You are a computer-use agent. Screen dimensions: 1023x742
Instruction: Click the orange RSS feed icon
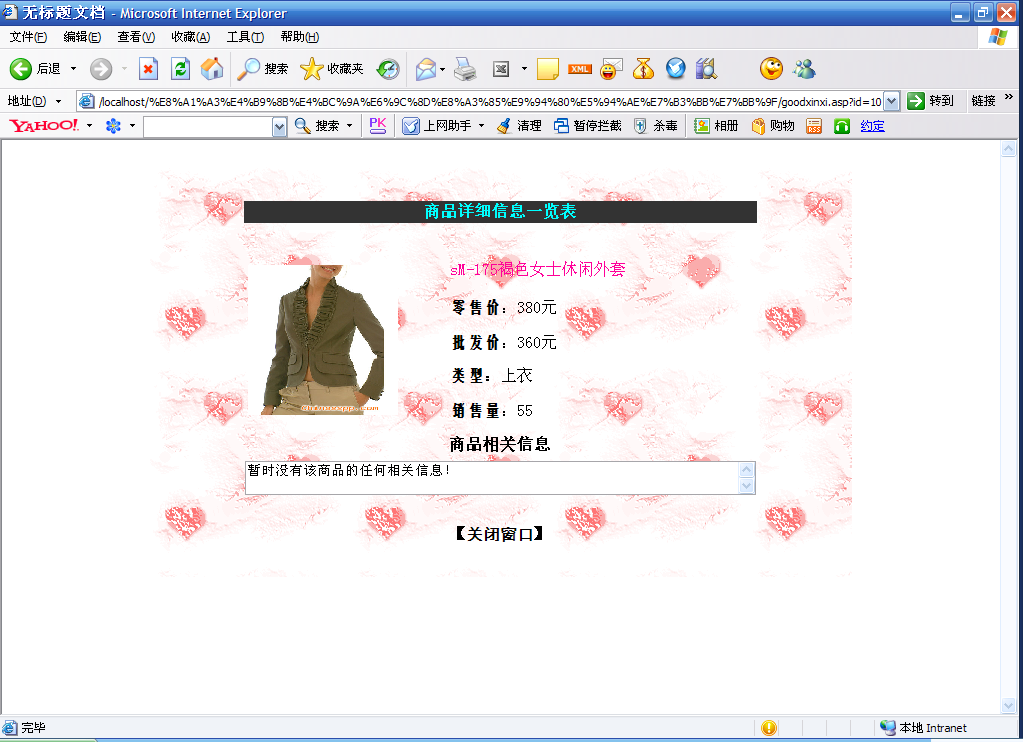click(x=814, y=126)
